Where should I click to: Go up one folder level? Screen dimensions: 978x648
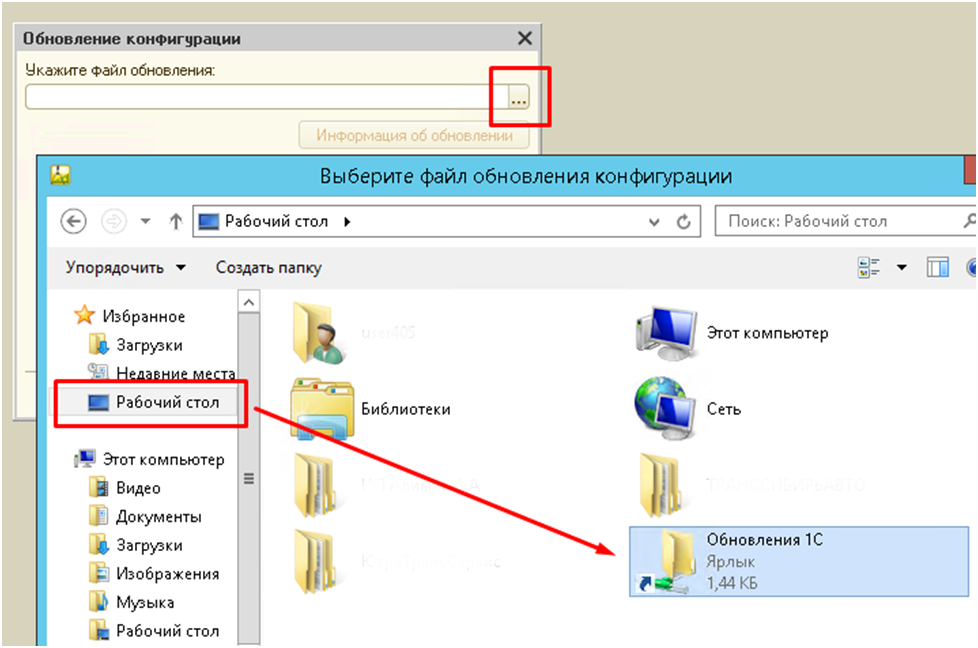176,221
